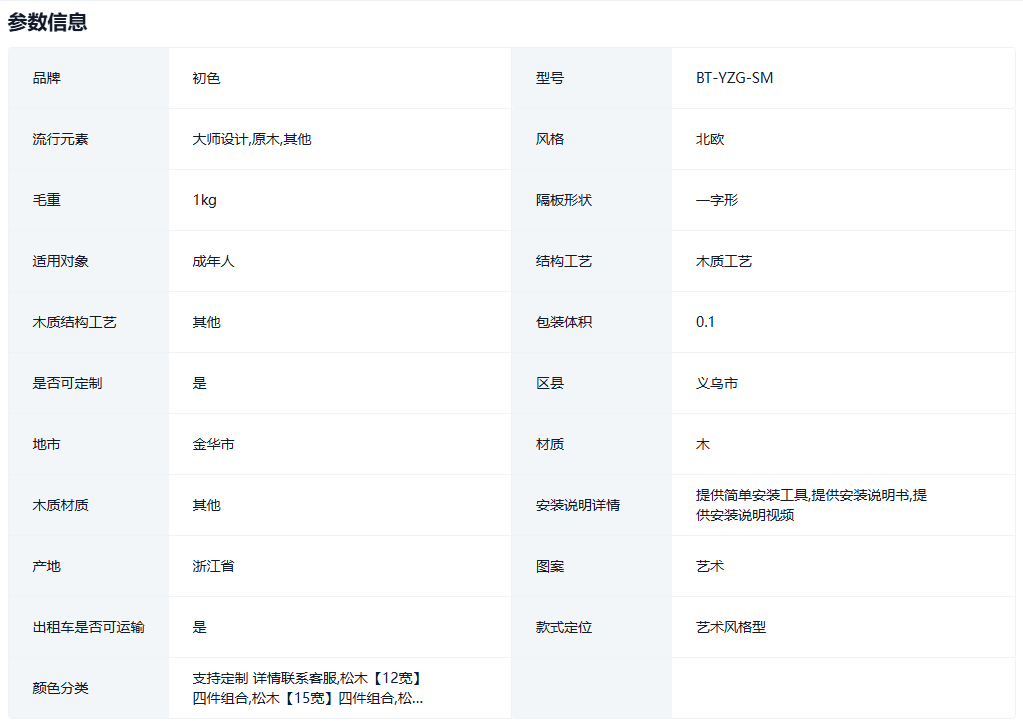Click the 安装说明详情 description text

[810, 505]
